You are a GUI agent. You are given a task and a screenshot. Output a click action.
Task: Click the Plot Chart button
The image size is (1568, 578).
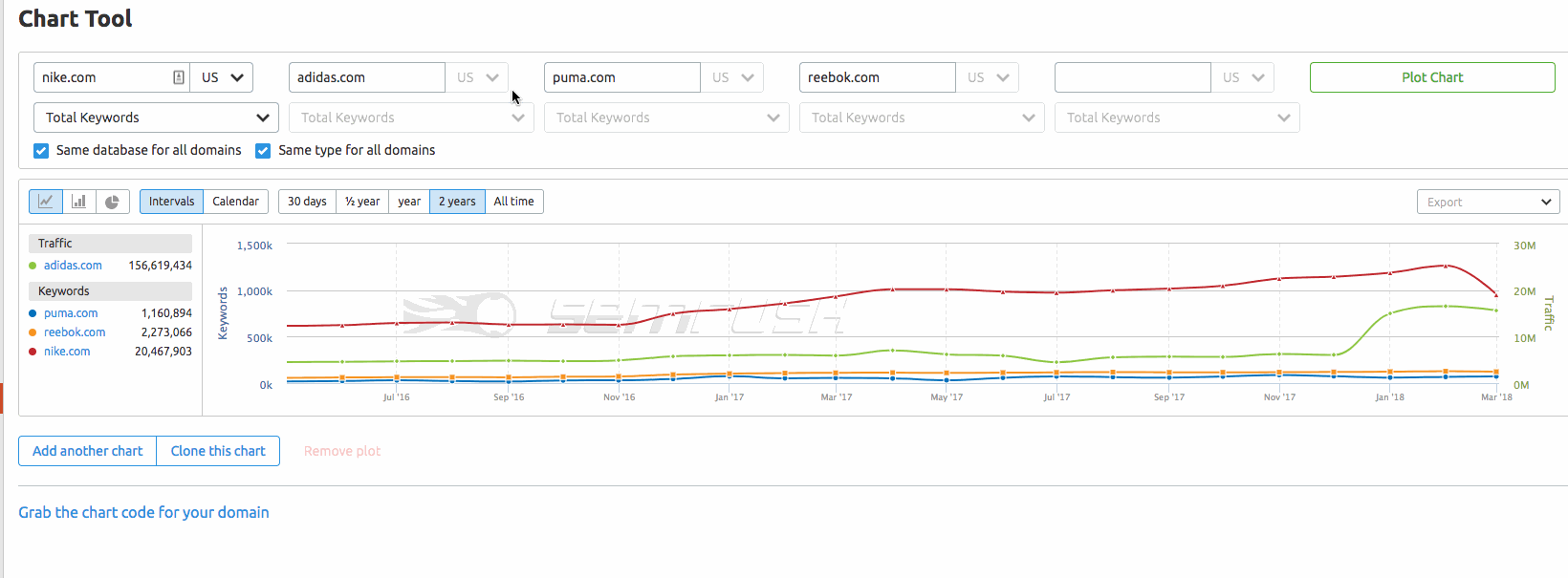tap(1432, 77)
